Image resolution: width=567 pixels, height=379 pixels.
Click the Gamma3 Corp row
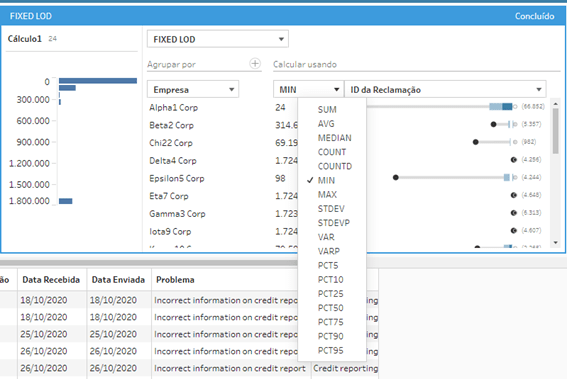(x=177, y=214)
